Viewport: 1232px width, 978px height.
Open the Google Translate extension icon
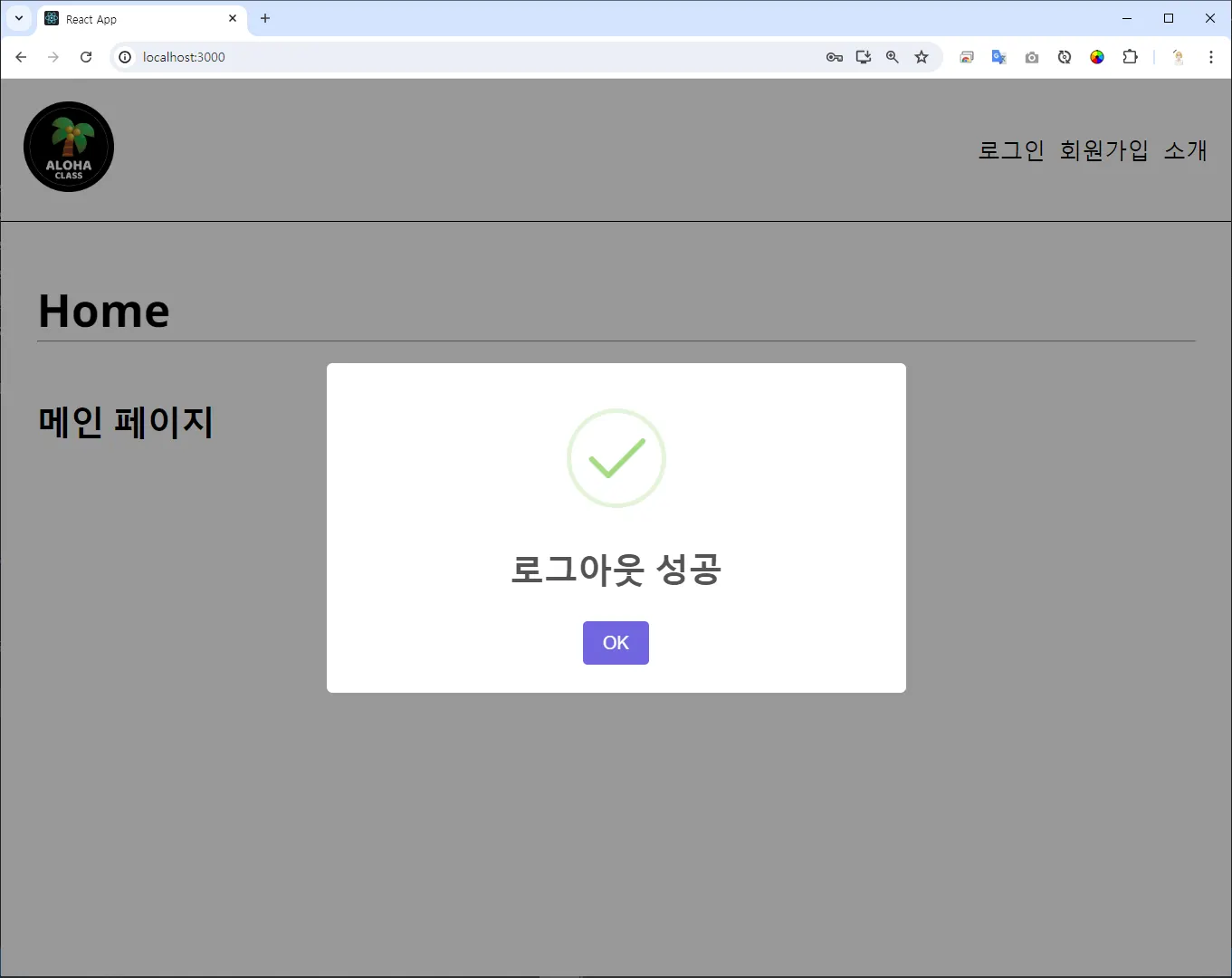(x=999, y=57)
